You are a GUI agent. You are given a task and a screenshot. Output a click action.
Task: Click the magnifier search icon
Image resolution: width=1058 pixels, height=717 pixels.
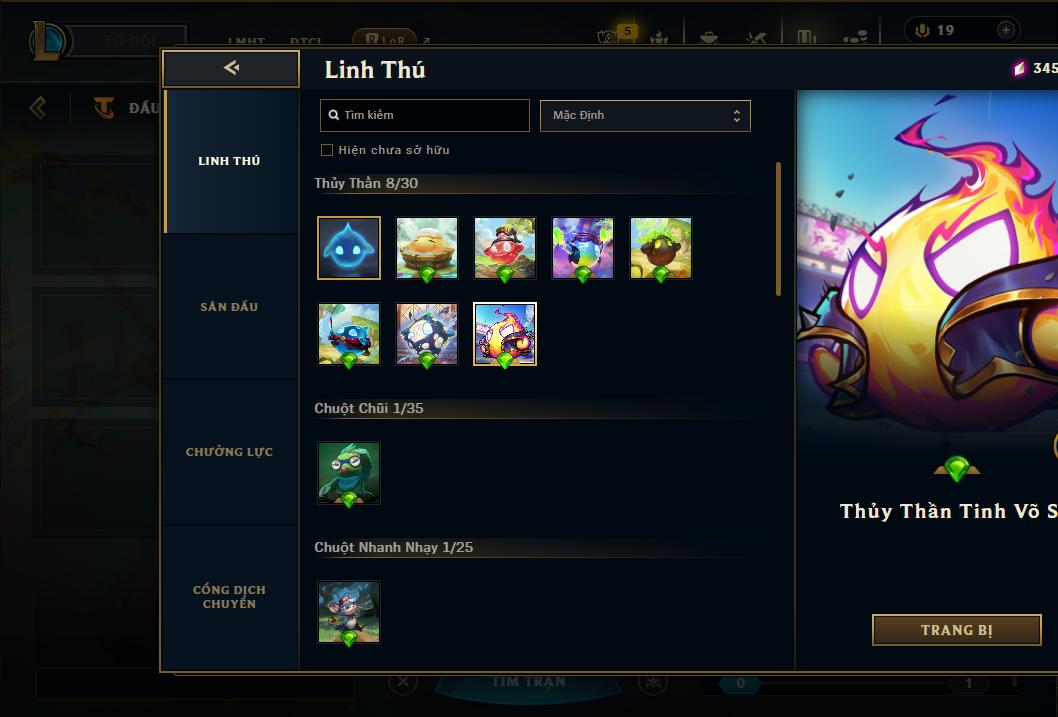333,115
